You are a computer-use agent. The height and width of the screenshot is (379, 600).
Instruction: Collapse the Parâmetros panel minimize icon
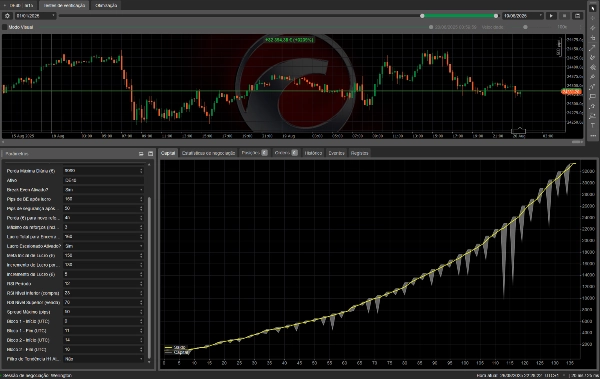[141, 154]
